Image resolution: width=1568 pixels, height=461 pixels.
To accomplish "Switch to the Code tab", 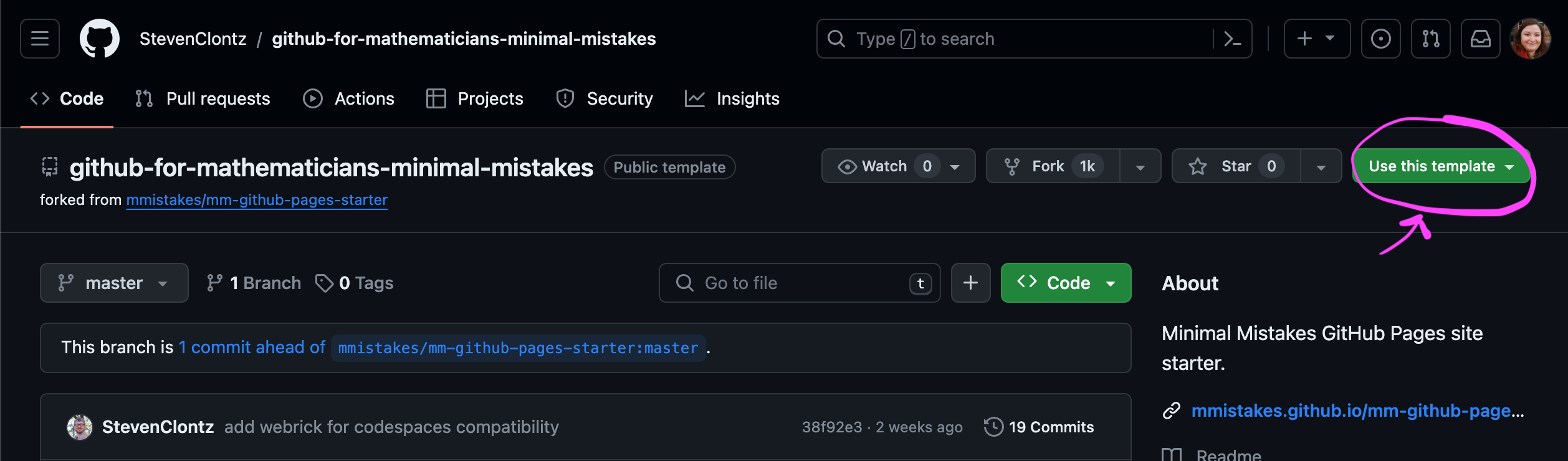I will click(x=67, y=98).
